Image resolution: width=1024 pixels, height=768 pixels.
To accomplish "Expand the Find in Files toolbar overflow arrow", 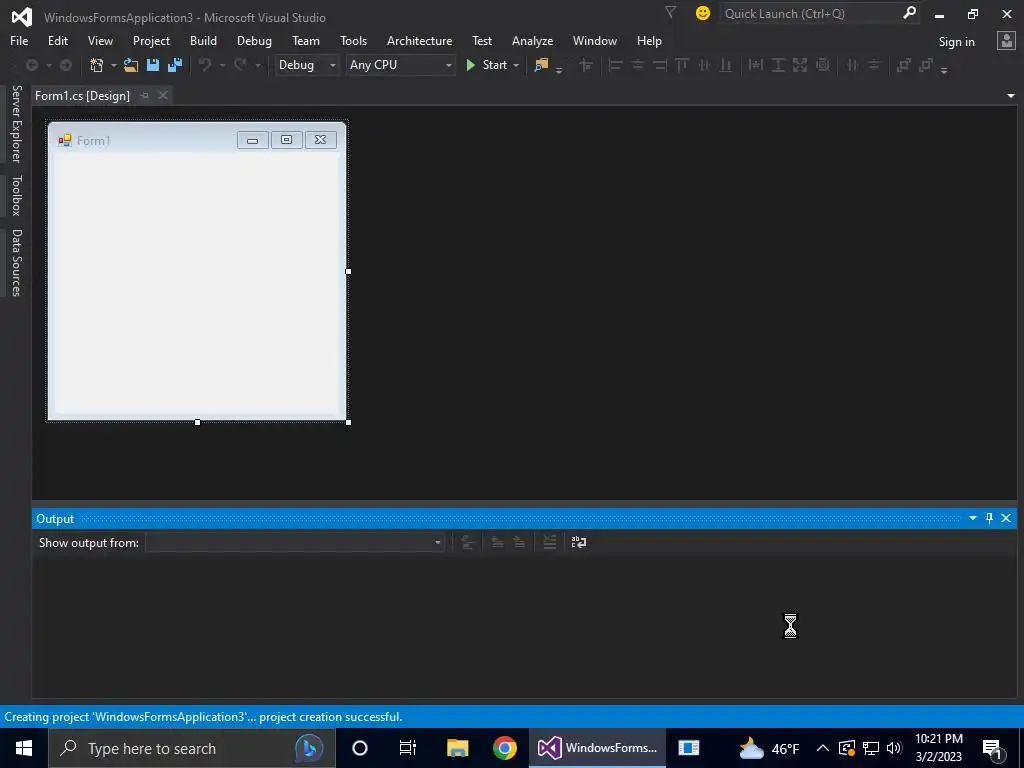I will pyautogui.click(x=559, y=71).
